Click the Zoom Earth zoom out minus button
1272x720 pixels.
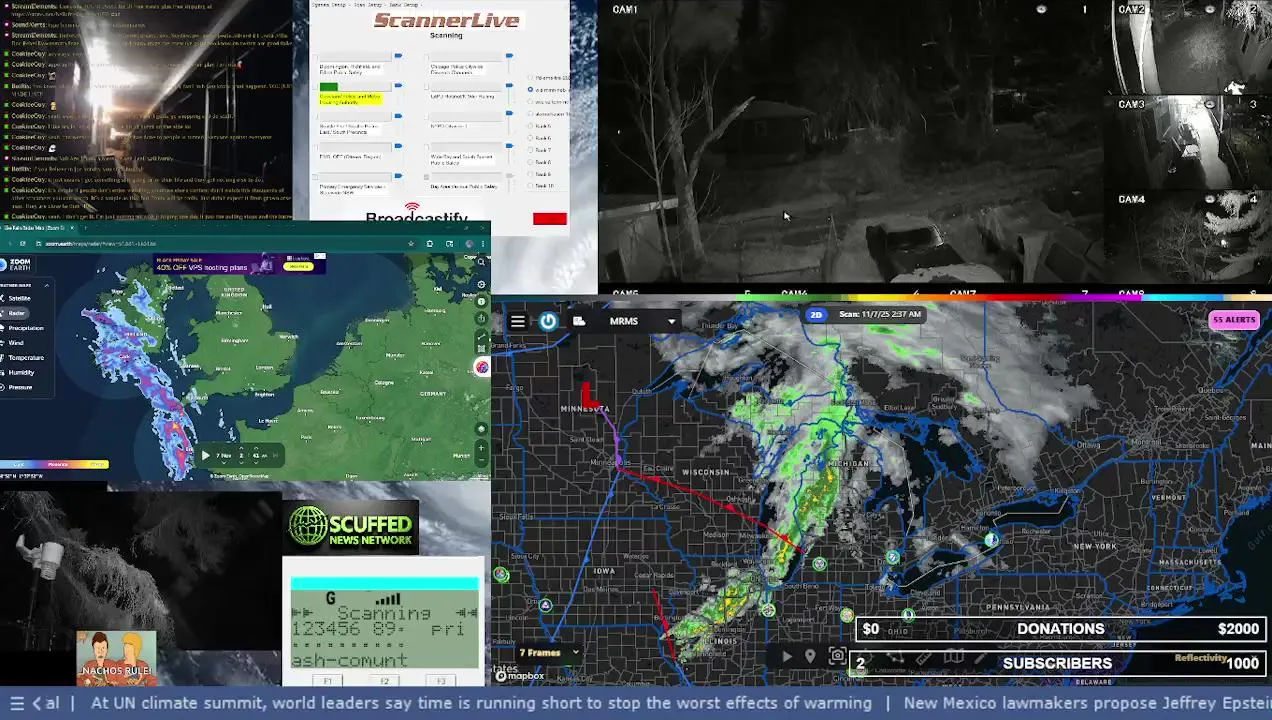(x=481, y=460)
